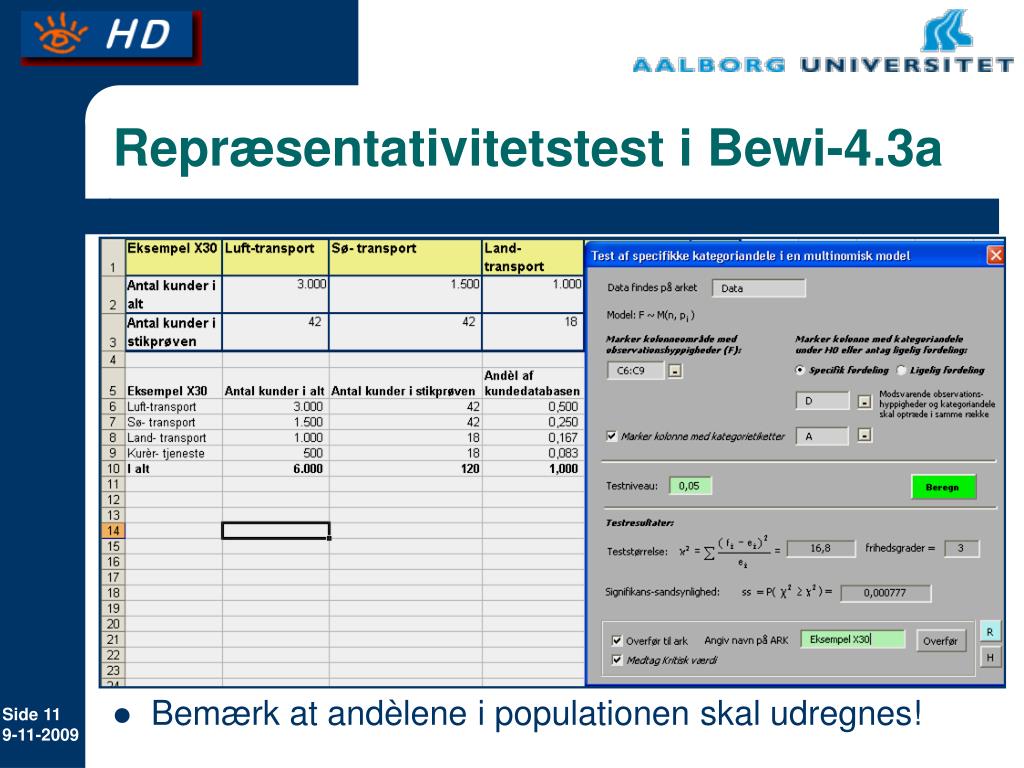Click the total 6.000 cell
The image size is (1024, 768).
tap(276, 469)
